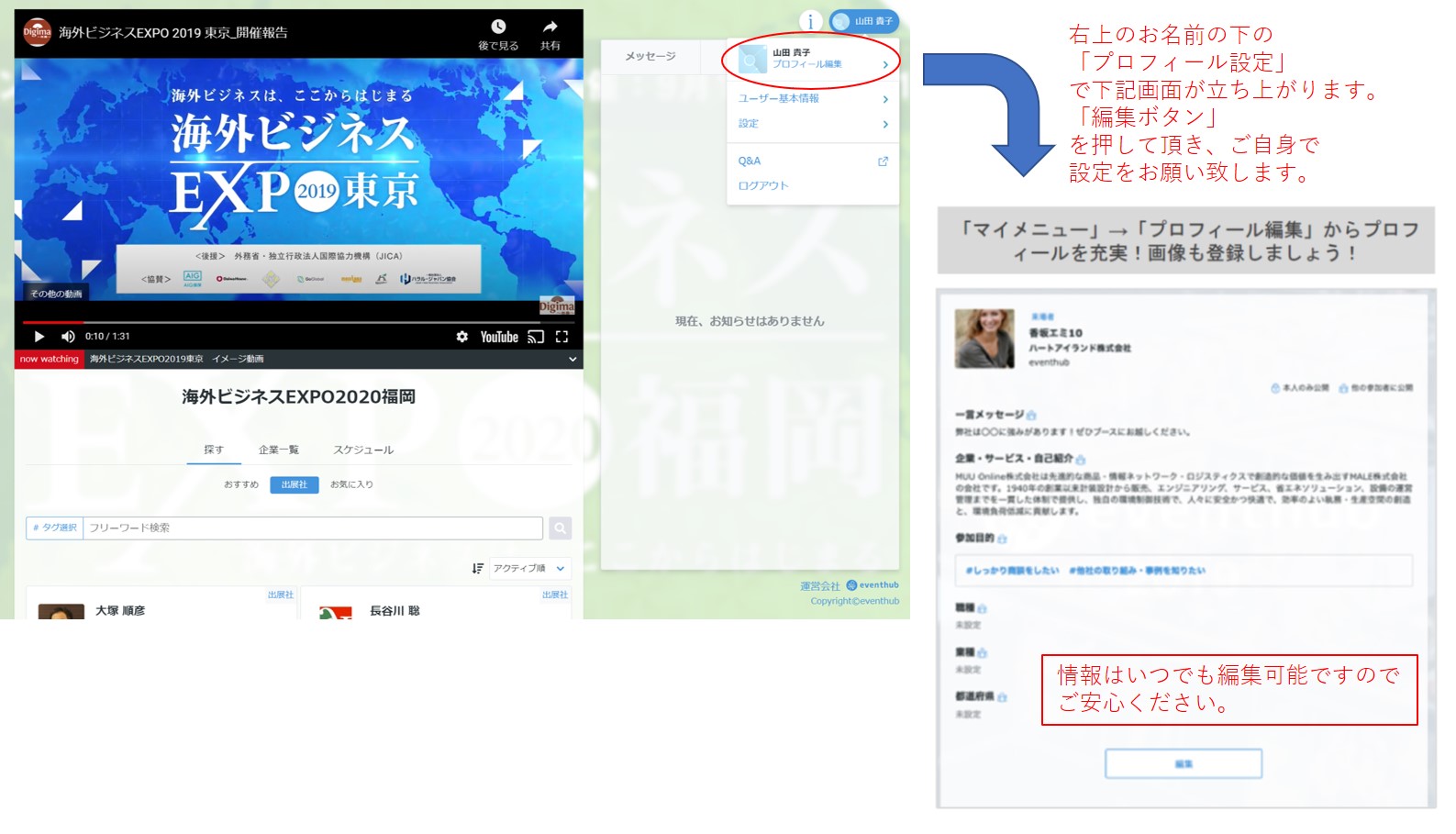Toggle lock icon beside 参加目的
Viewport: 1456px width, 834px height.
point(1002,539)
